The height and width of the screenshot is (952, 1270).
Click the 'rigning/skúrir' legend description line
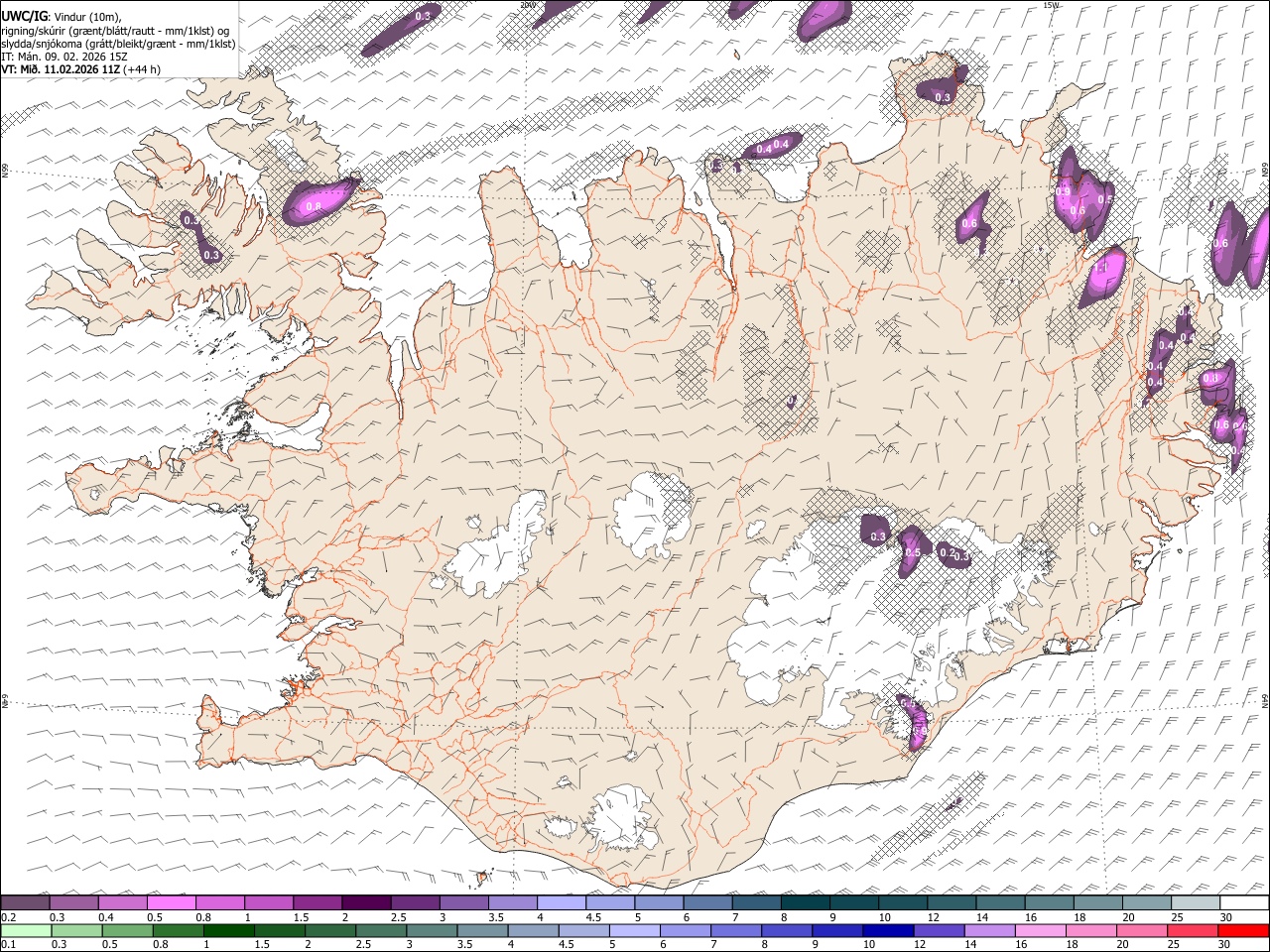pos(115,30)
